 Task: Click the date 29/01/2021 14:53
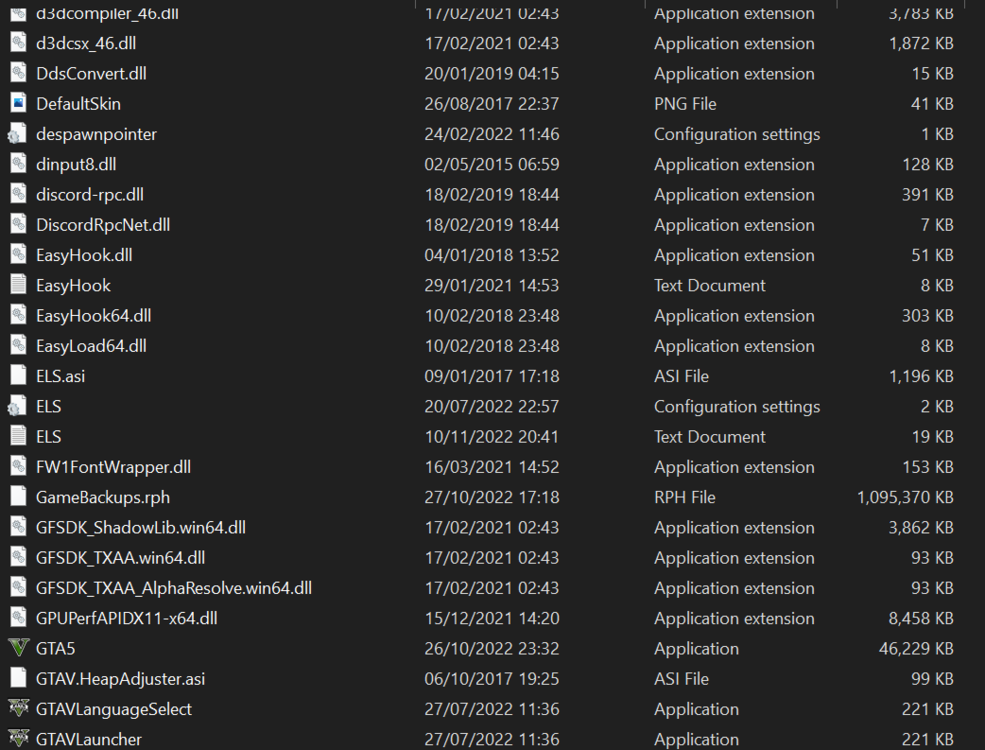pos(492,285)
